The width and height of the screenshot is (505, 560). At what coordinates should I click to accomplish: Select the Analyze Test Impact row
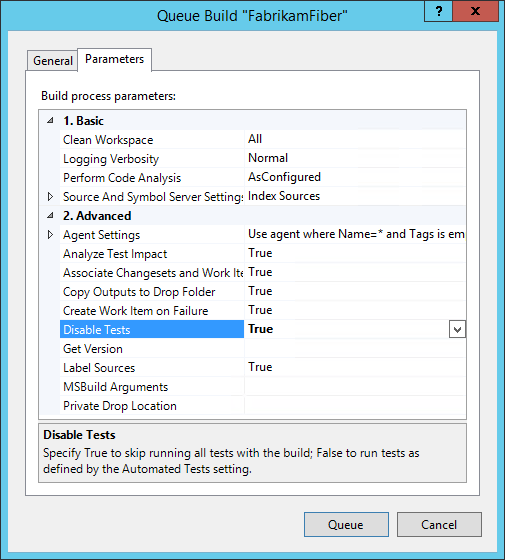[263, 254]
